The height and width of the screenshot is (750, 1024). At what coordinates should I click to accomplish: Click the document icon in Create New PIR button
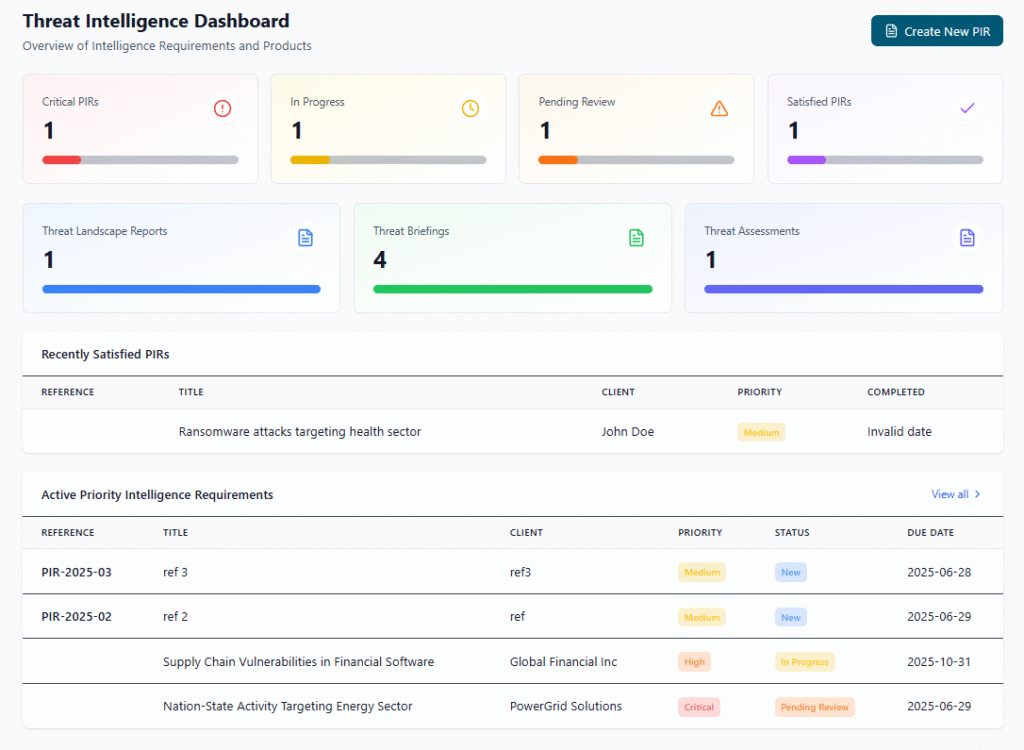(891, 31)
